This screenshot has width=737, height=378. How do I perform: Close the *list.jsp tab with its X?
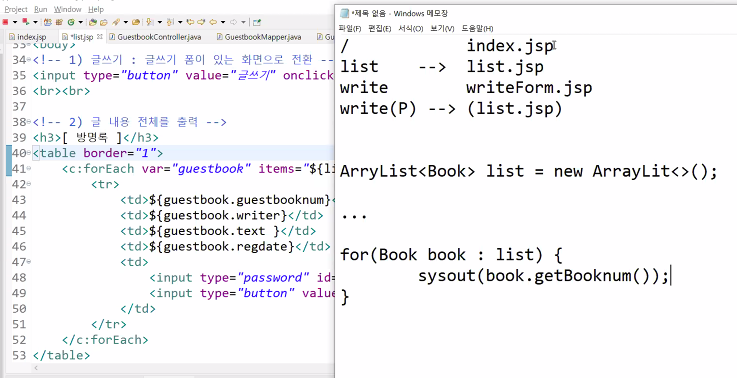pos(100,36)
